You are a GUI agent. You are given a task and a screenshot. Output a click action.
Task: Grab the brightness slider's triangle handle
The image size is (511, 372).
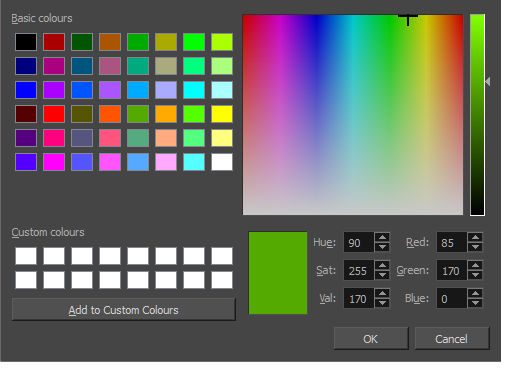pyautogui.click(x=488, y=81)
